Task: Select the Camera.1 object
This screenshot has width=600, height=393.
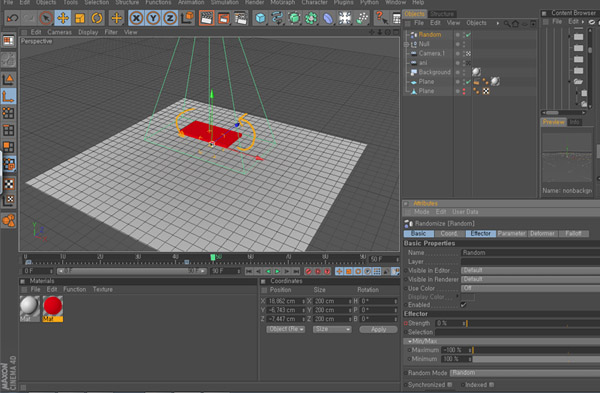Action: (432, 54)
